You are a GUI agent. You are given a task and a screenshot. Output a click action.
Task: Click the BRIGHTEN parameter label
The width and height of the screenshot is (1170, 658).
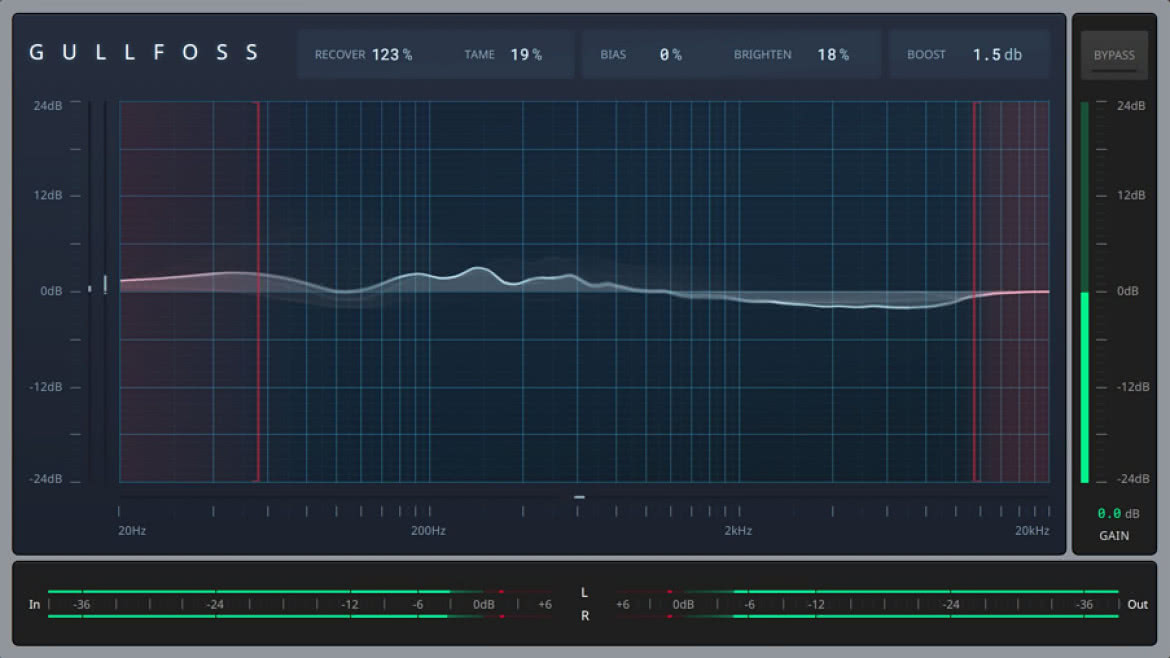point(763,54)
